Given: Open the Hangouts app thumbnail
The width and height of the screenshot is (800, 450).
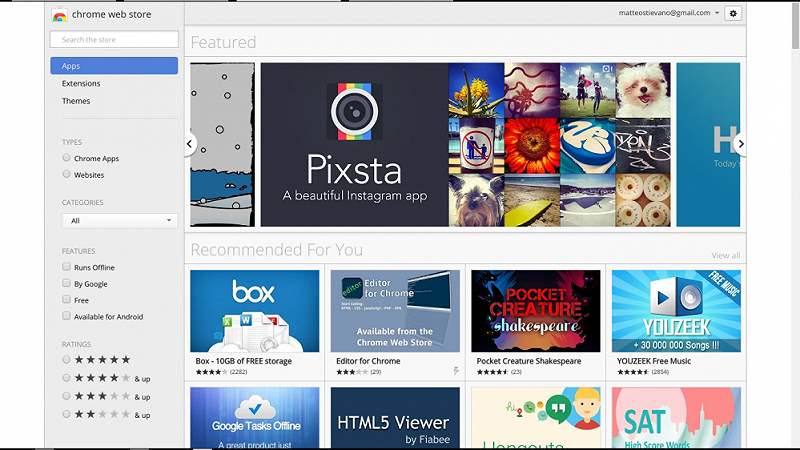Looking at the screenshot, I should [x=536, y=417].
